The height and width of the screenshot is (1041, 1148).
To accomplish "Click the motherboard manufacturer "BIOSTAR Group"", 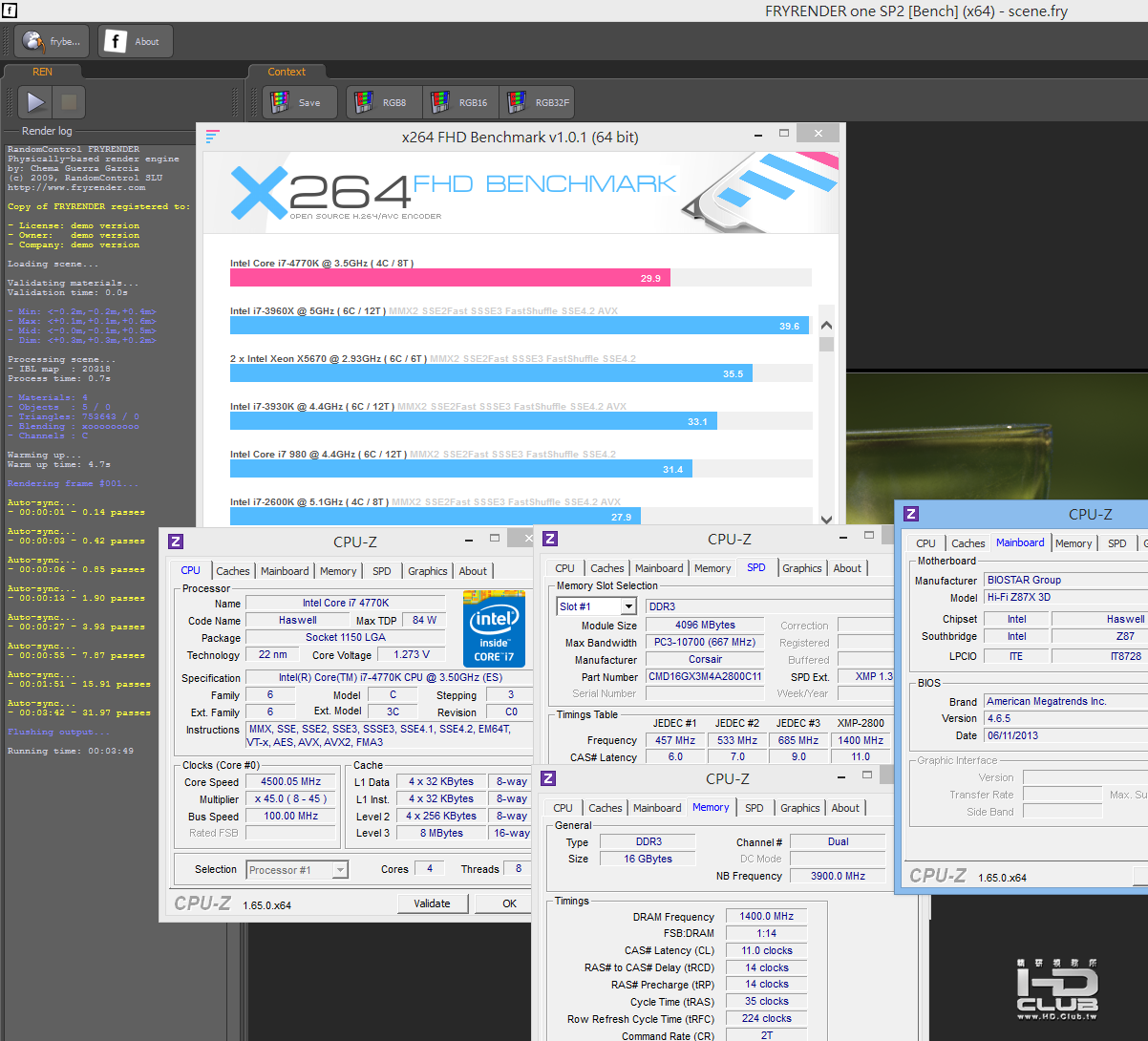I will (x=1066, y=580).
